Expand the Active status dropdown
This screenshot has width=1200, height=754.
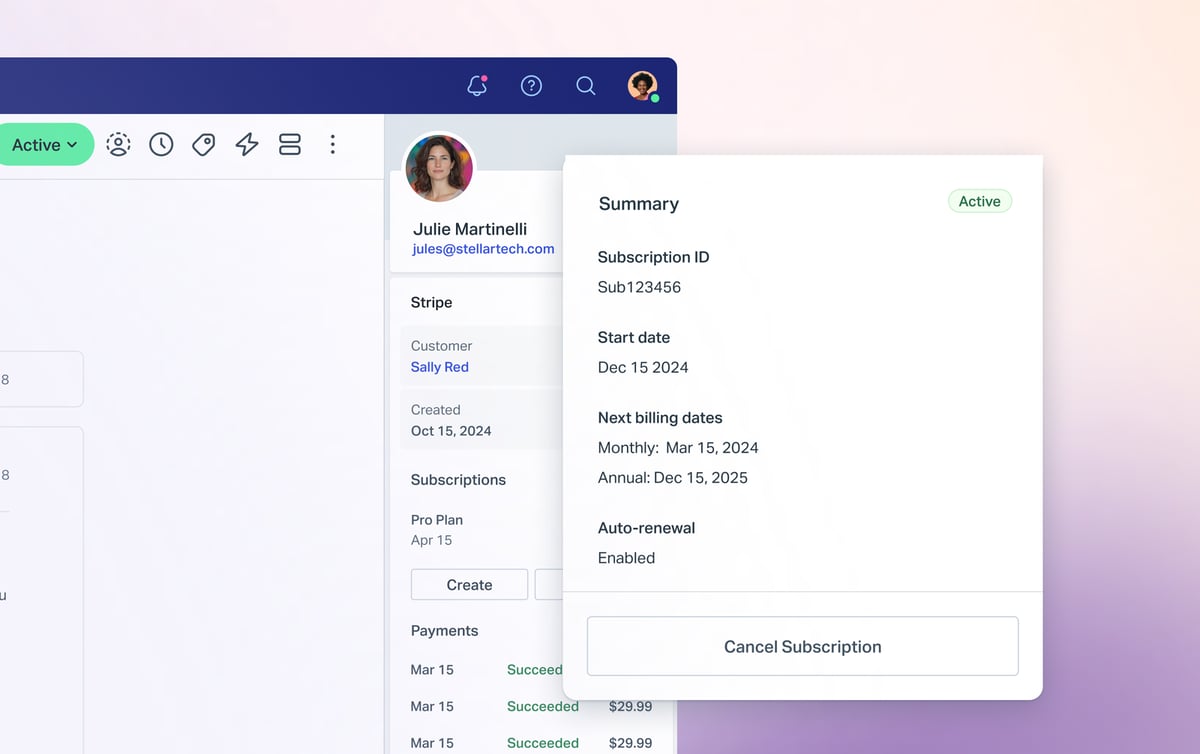click(x=44, y=145)
